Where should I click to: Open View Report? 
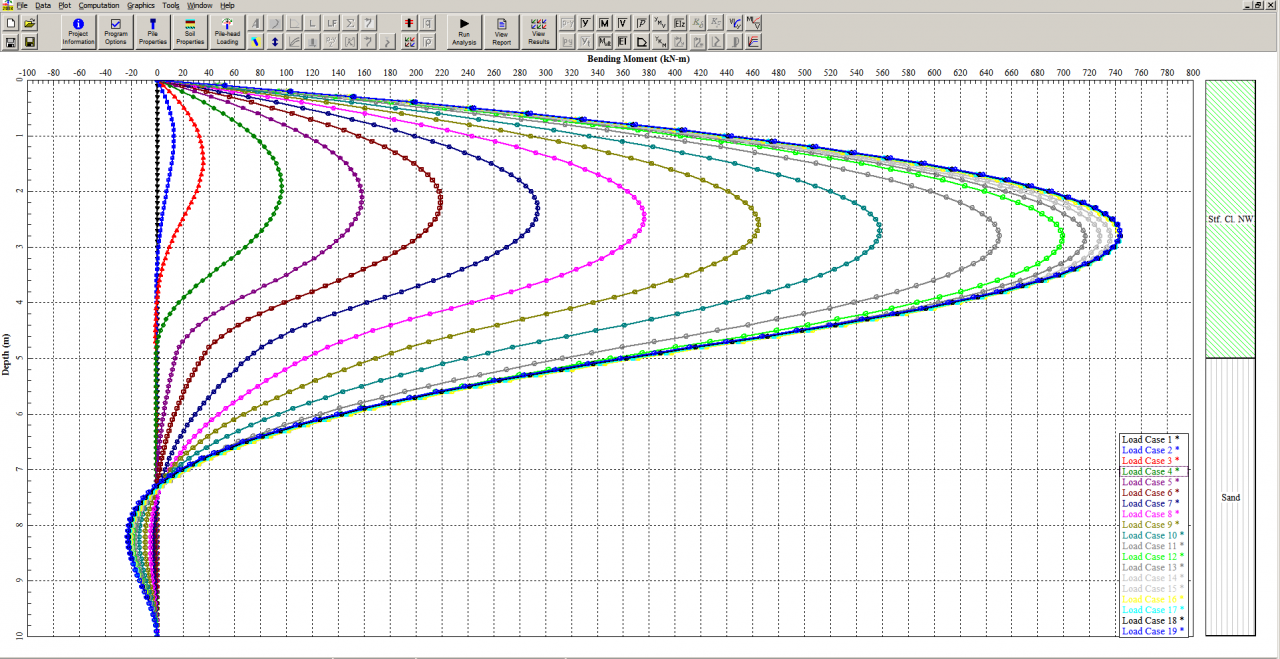click(502, 32)
